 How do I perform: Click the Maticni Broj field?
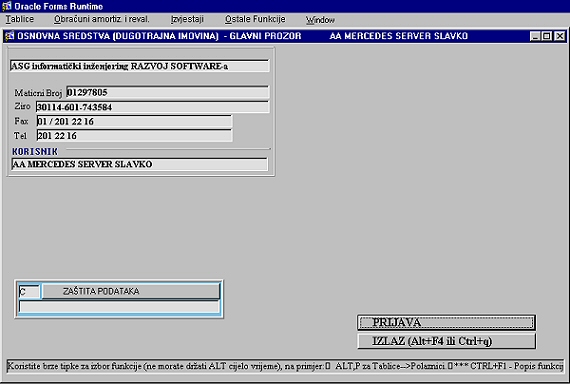(x=168, y=92)
